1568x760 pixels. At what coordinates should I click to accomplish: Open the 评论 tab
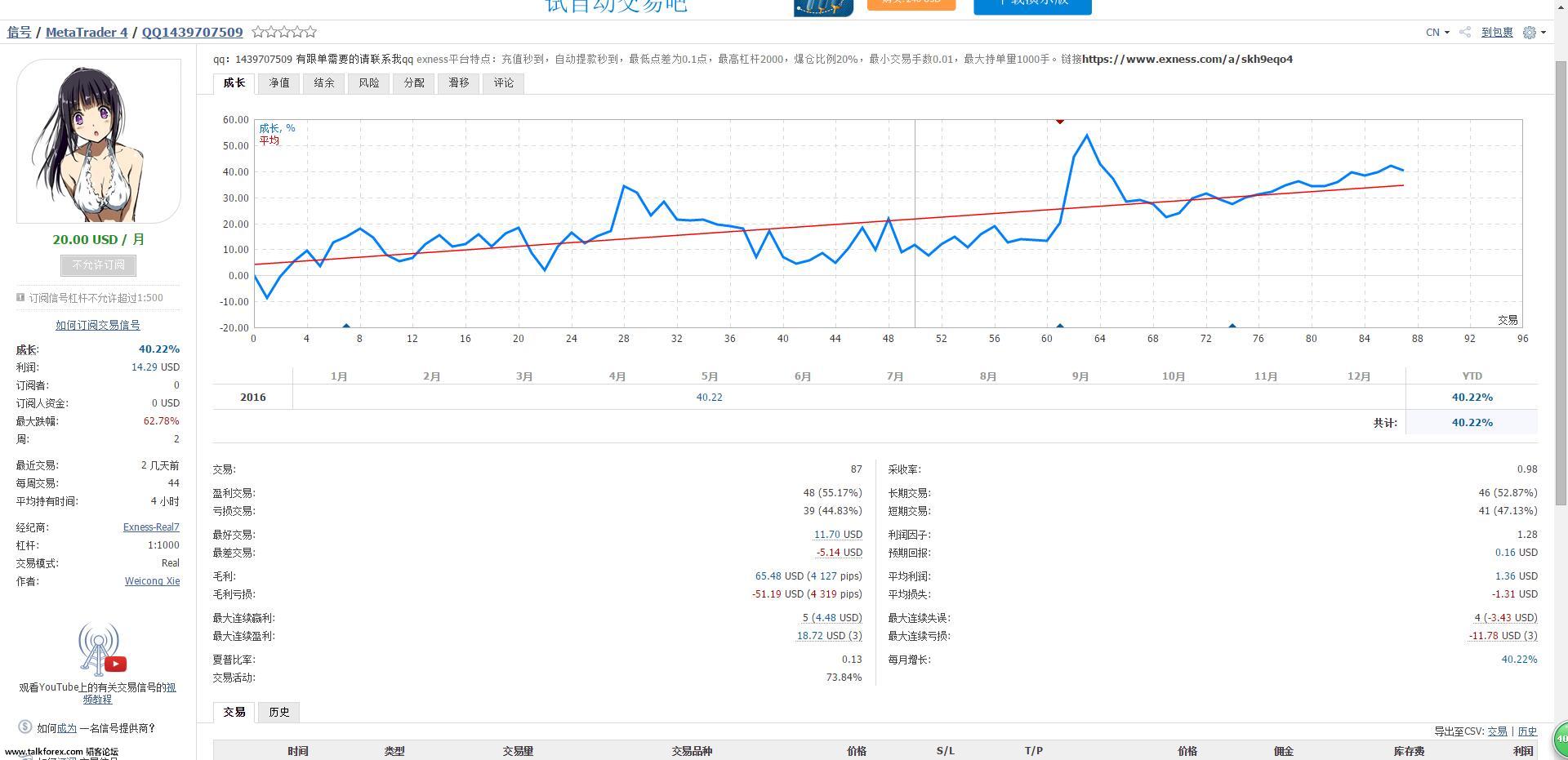(x=504, y=83)
